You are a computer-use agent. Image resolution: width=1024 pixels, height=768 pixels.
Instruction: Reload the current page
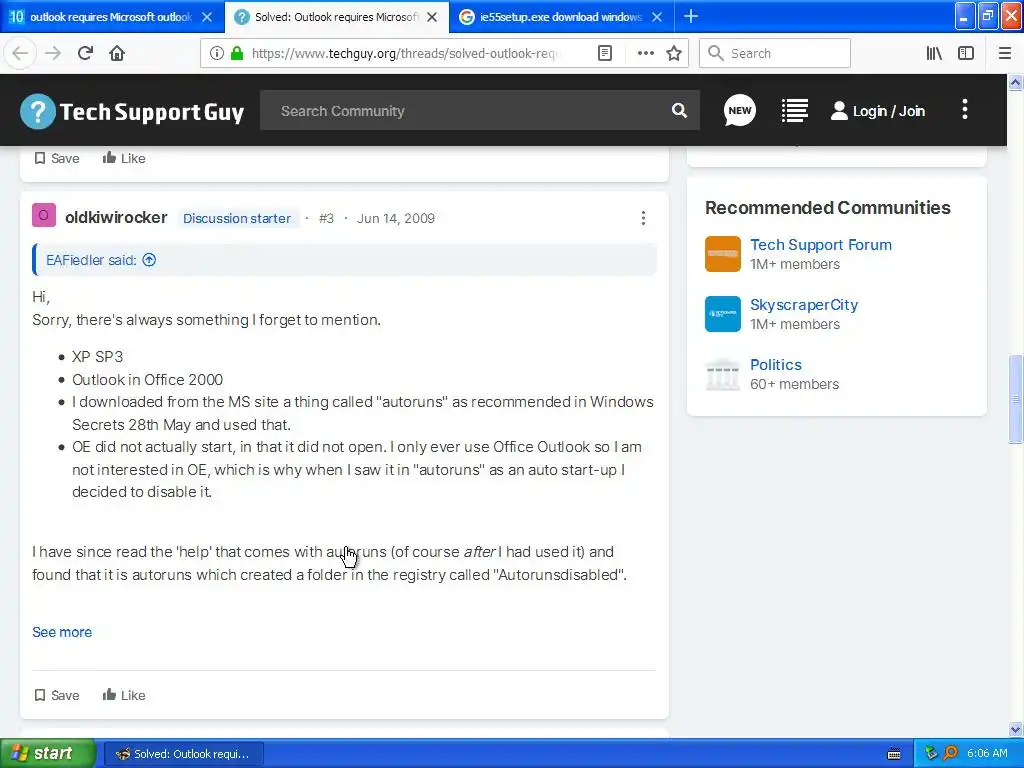pyautogui.click(x=85, y=54)
